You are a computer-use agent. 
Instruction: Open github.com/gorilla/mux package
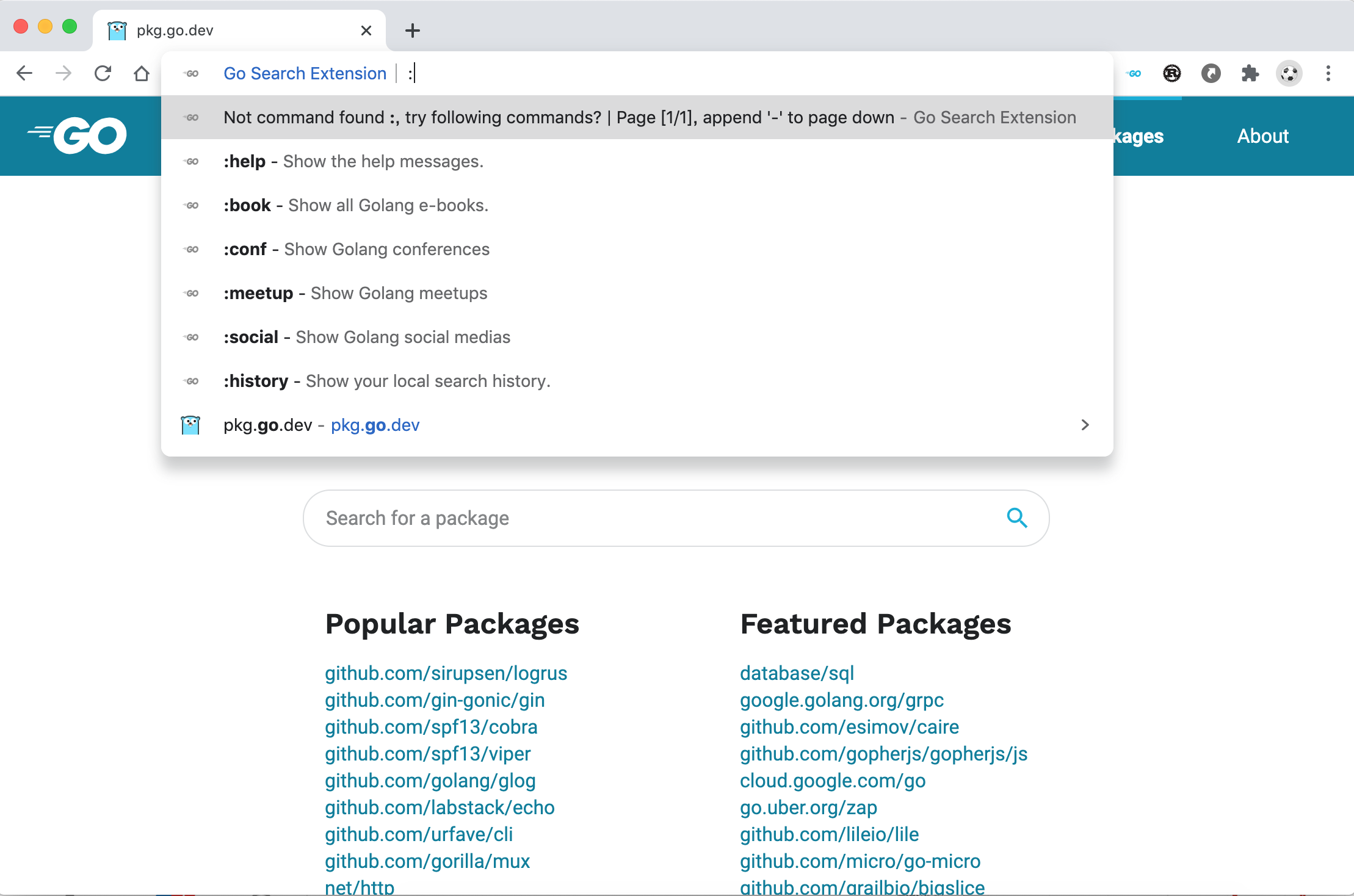(x=427, y=861)
